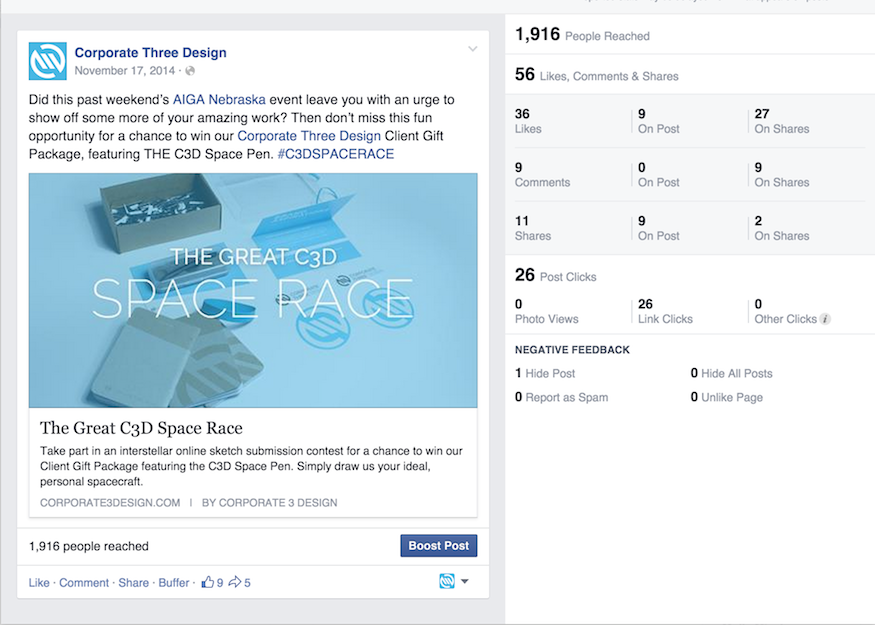
Task: Click the link preview description about the sketch contest
Action: [x=251, y=466]
